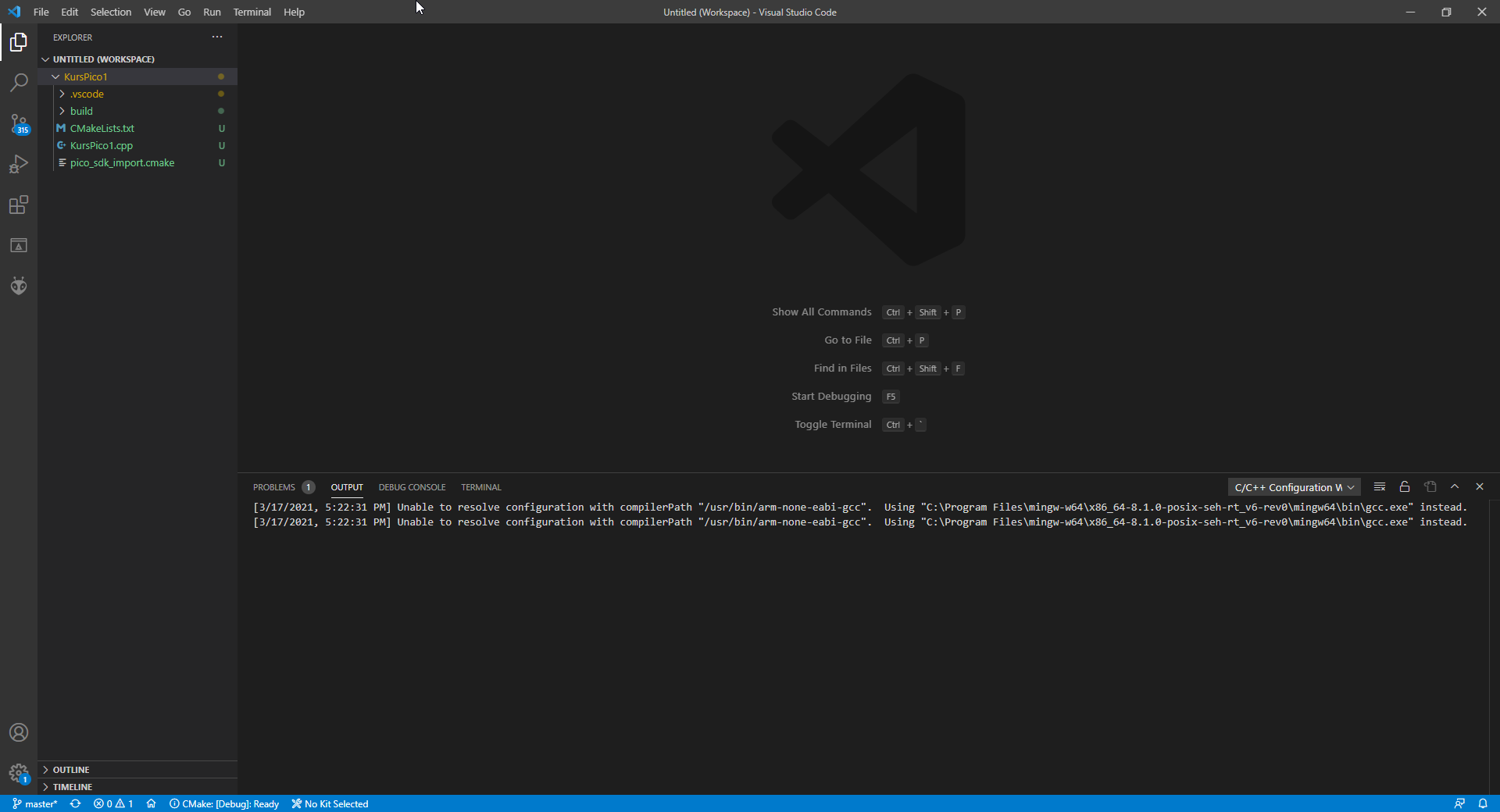Click the Find in Files label
Viewport: 1500px width, 812px height.
coord(842,368)
